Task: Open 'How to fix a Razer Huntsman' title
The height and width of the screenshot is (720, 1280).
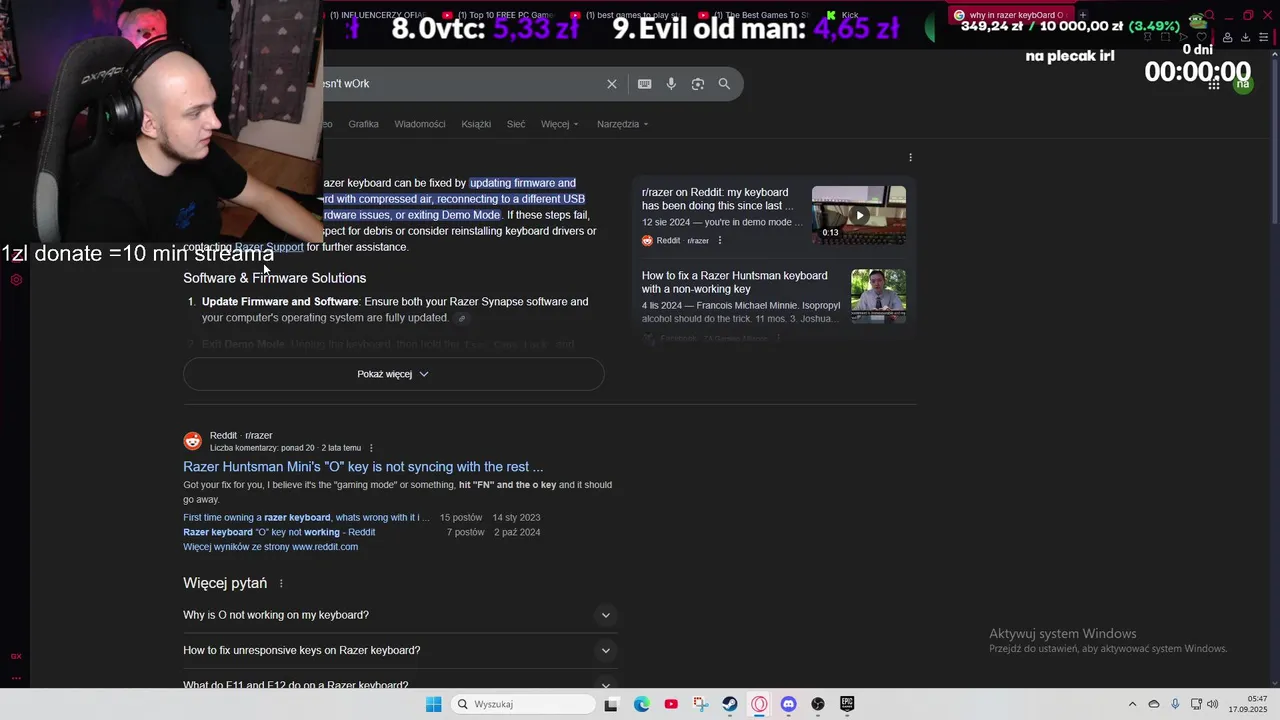Action: pyautogui.click(x=735, y=282)
